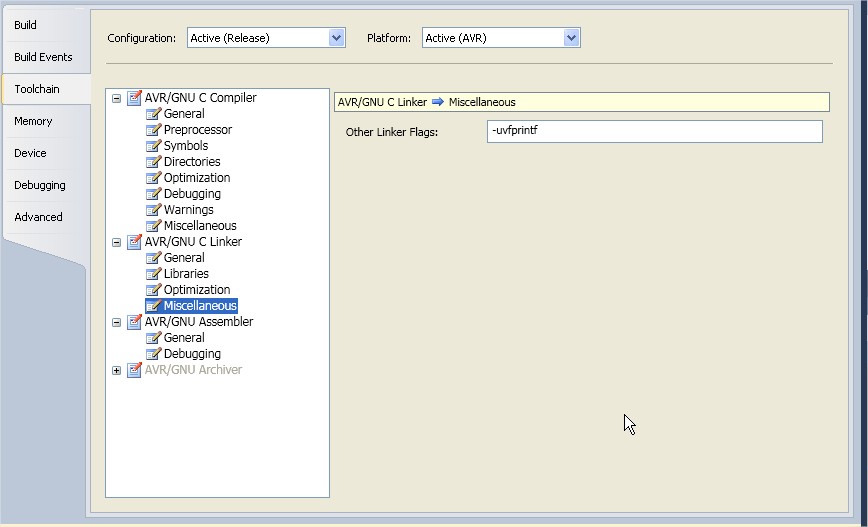Click the AVR/GNU Assembler icon

pyautogui.click(x=134, y=322)
